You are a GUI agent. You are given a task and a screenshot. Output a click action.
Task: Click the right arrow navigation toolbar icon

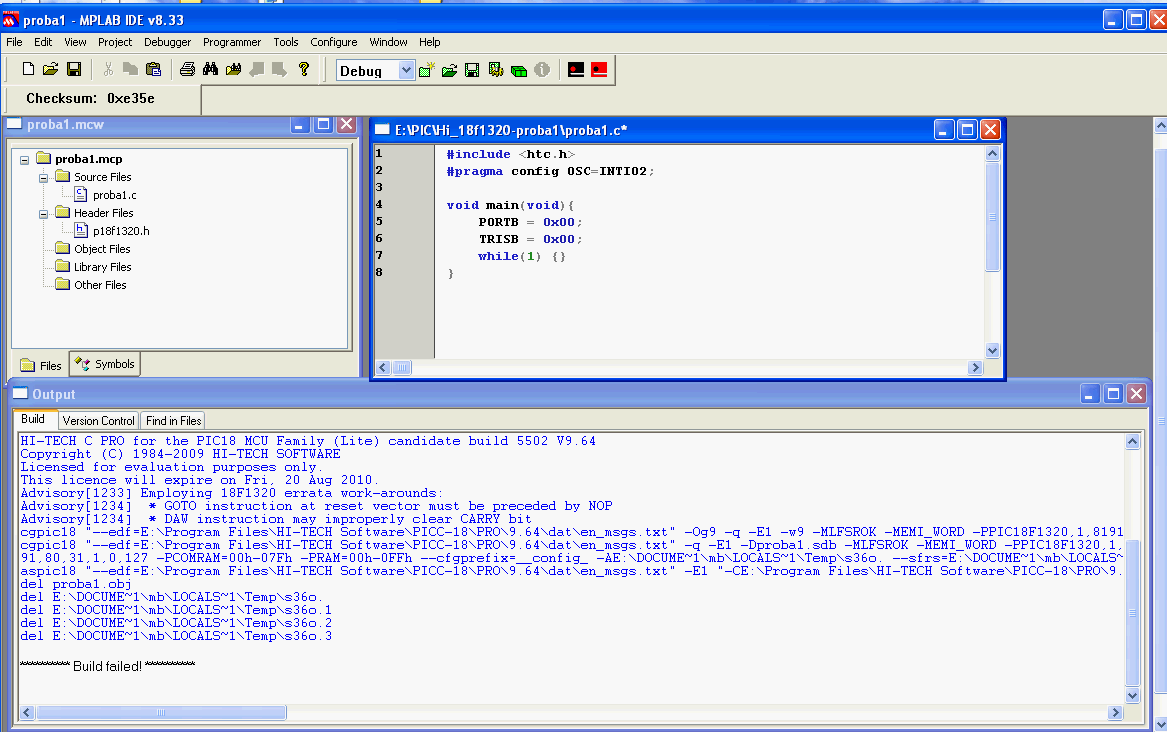tap(280, 69)
